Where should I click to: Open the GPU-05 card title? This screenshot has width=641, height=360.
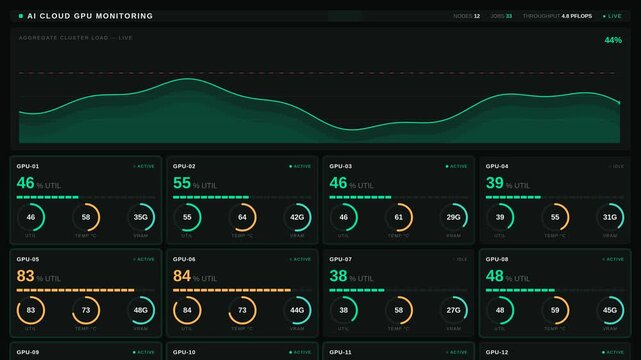click(x=28, y=259)
